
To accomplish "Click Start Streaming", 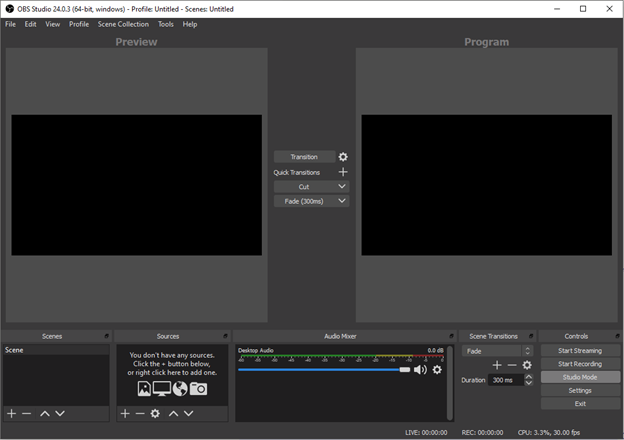I will pos(580,350).
